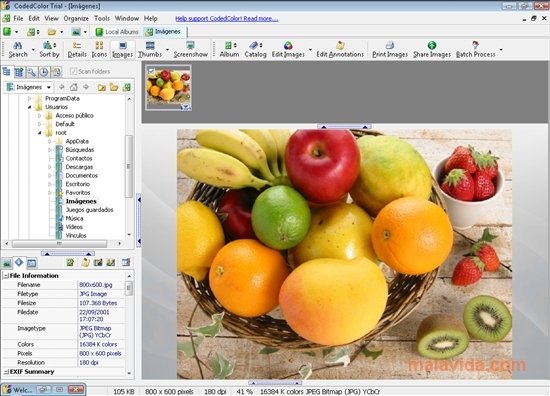This screenshot has width=550, height=396.
Task: Start the Screenshow slideshow
Action: click(190, 49)
